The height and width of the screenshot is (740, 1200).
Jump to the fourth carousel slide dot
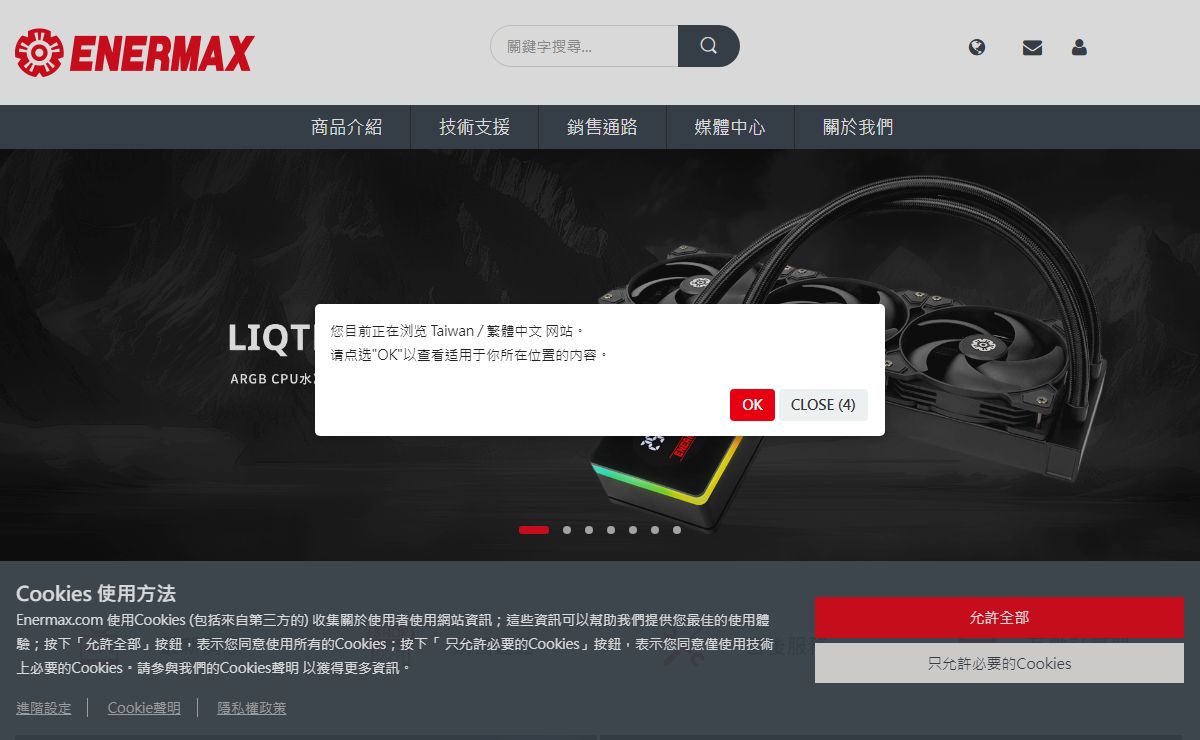click(611, 530)
